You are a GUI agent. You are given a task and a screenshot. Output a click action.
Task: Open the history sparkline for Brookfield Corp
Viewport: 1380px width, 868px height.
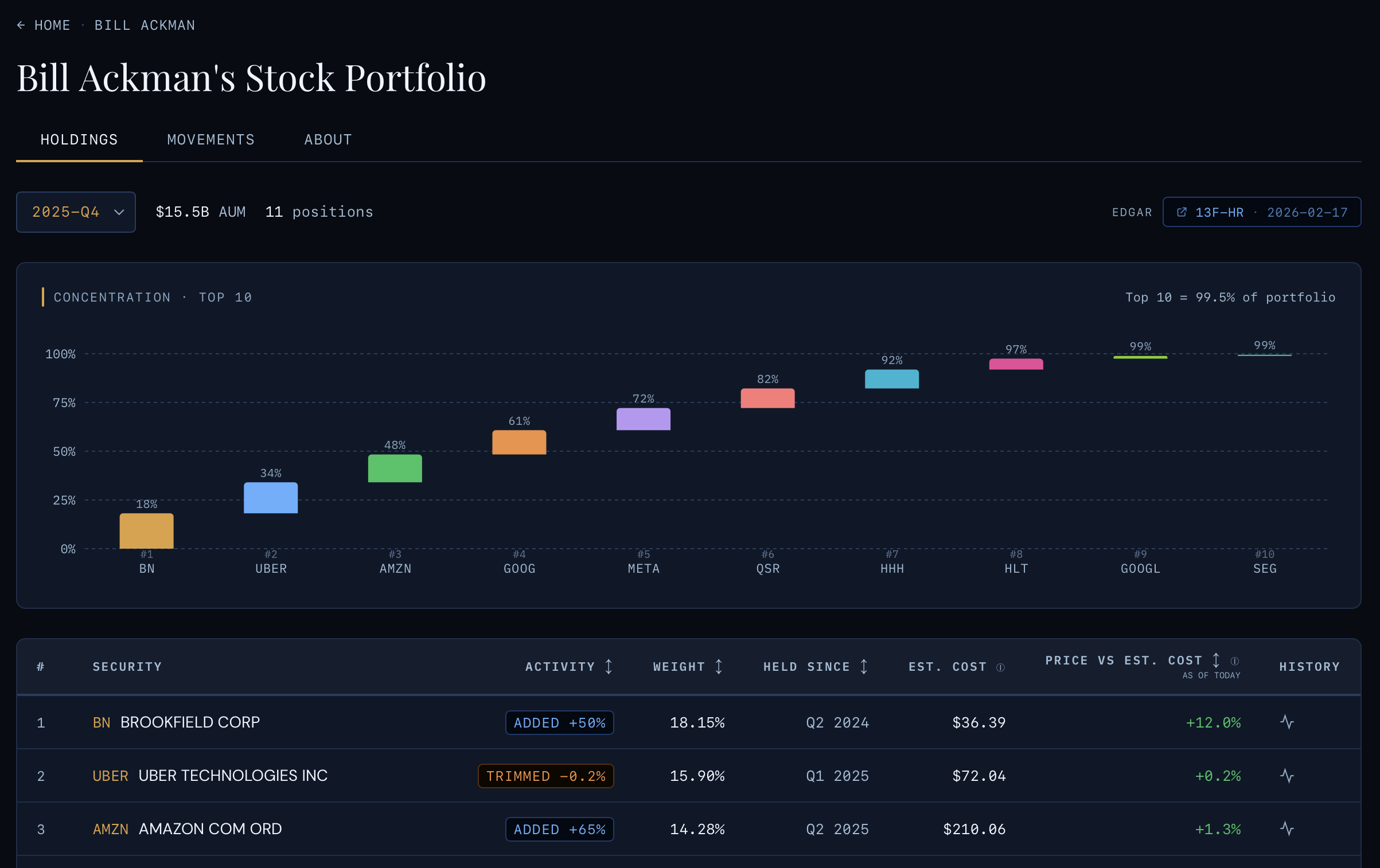pyautogui.click(x=1287, y=722)
